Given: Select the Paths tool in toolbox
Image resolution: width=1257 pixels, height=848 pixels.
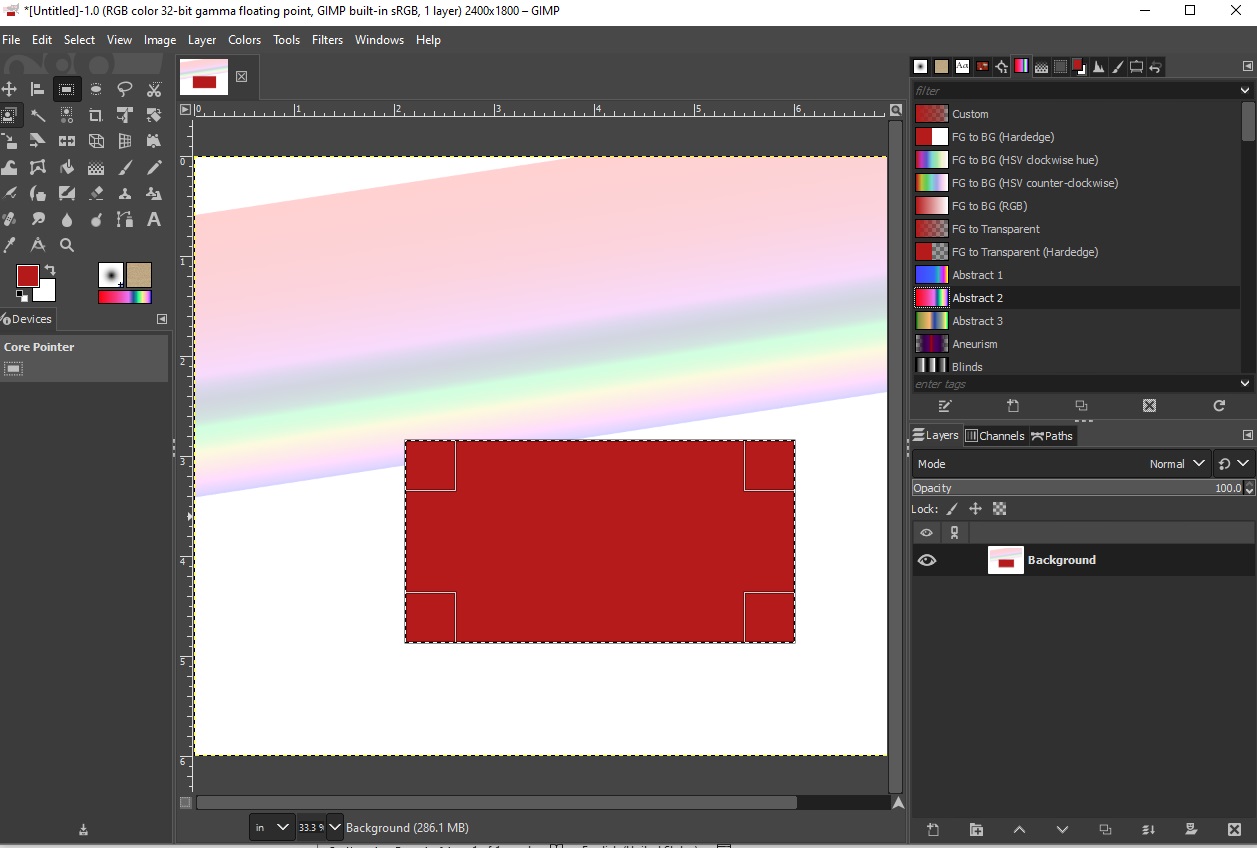Looking at the screenshot, I should pos(125,219).
